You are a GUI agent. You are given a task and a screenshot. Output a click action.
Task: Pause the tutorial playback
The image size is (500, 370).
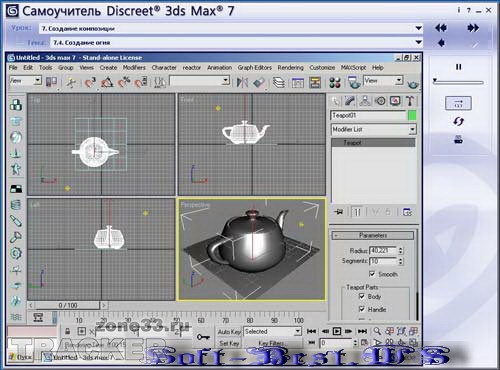[x=459, y=67]
